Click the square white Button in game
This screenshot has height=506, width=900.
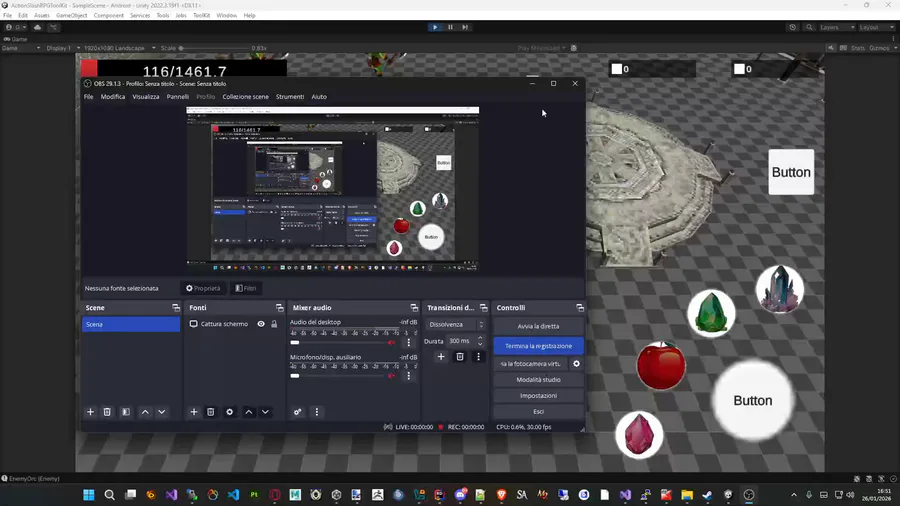791,172
